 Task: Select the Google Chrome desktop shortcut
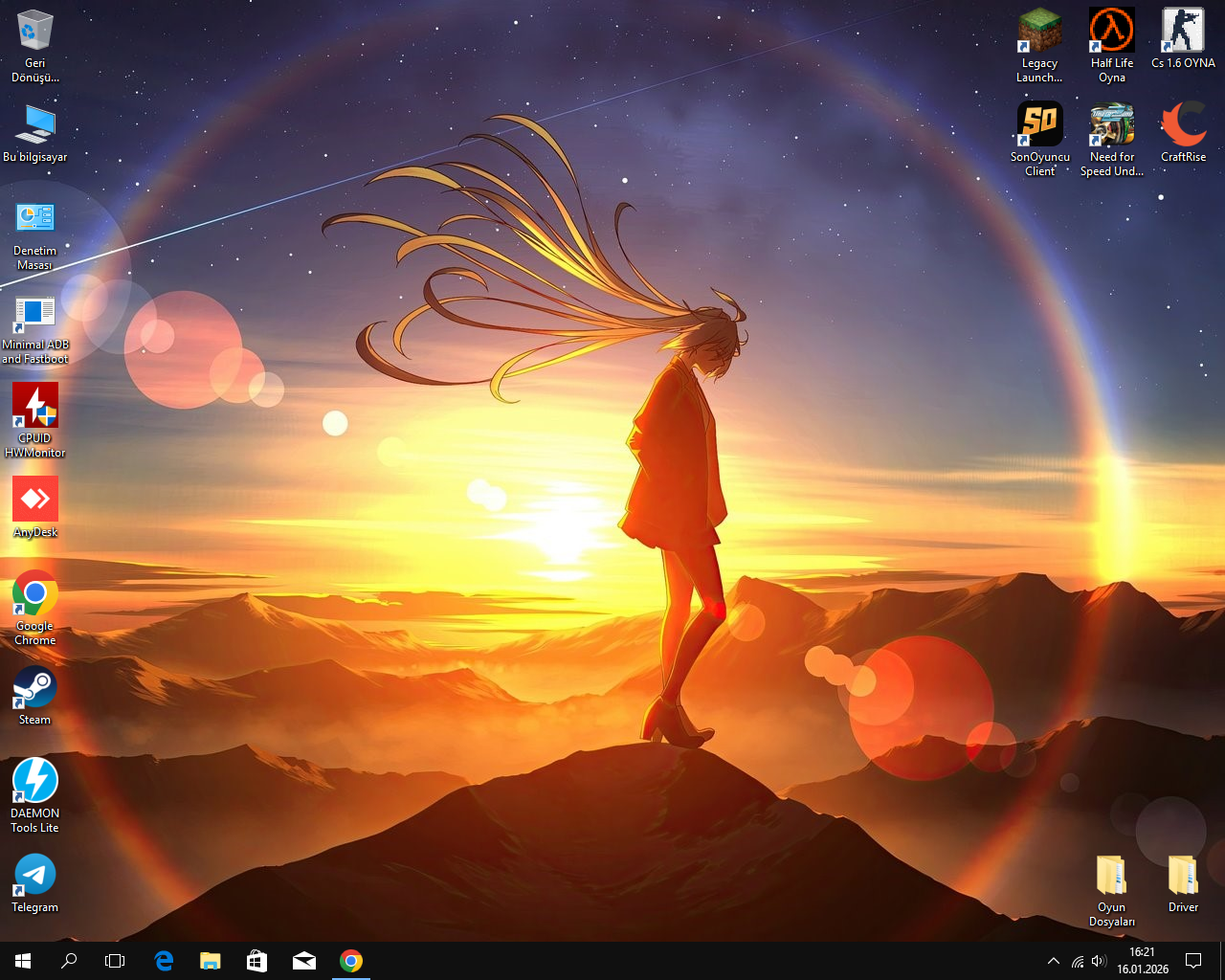point(35,608)
